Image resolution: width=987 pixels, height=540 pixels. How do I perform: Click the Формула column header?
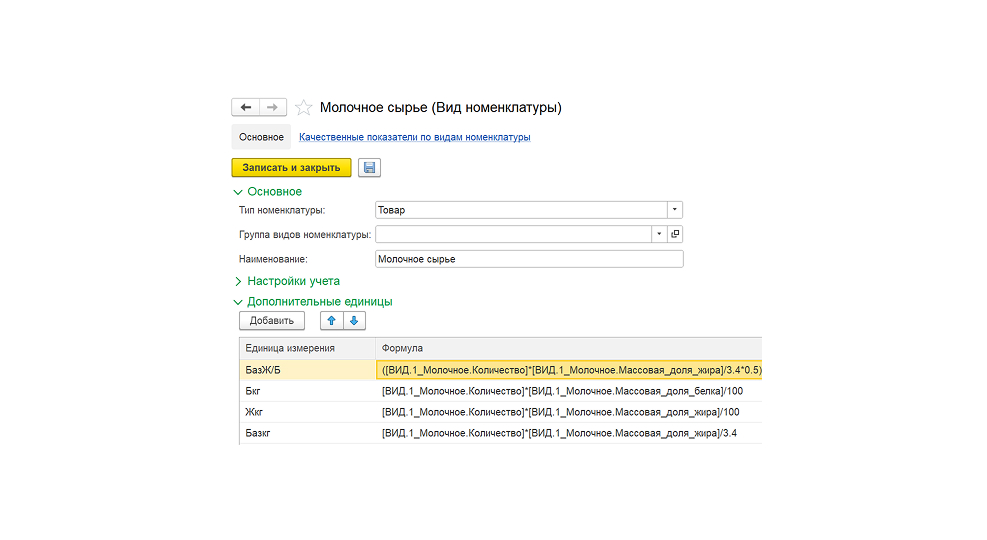pyautogui.click(x=568, y=348)
